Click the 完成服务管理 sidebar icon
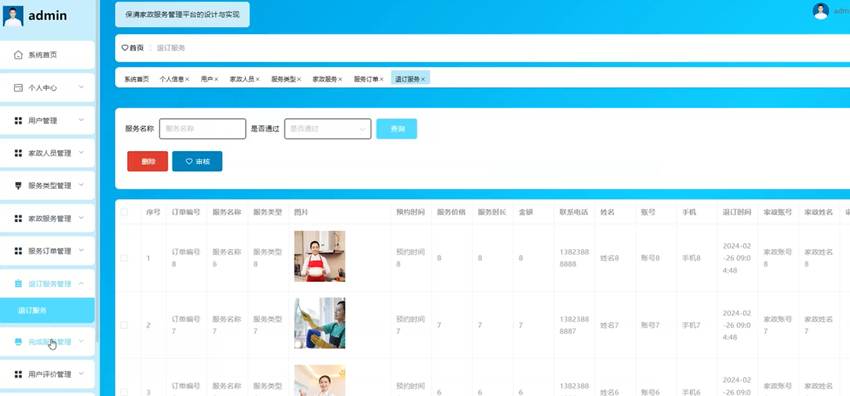 tap(18, 342)
